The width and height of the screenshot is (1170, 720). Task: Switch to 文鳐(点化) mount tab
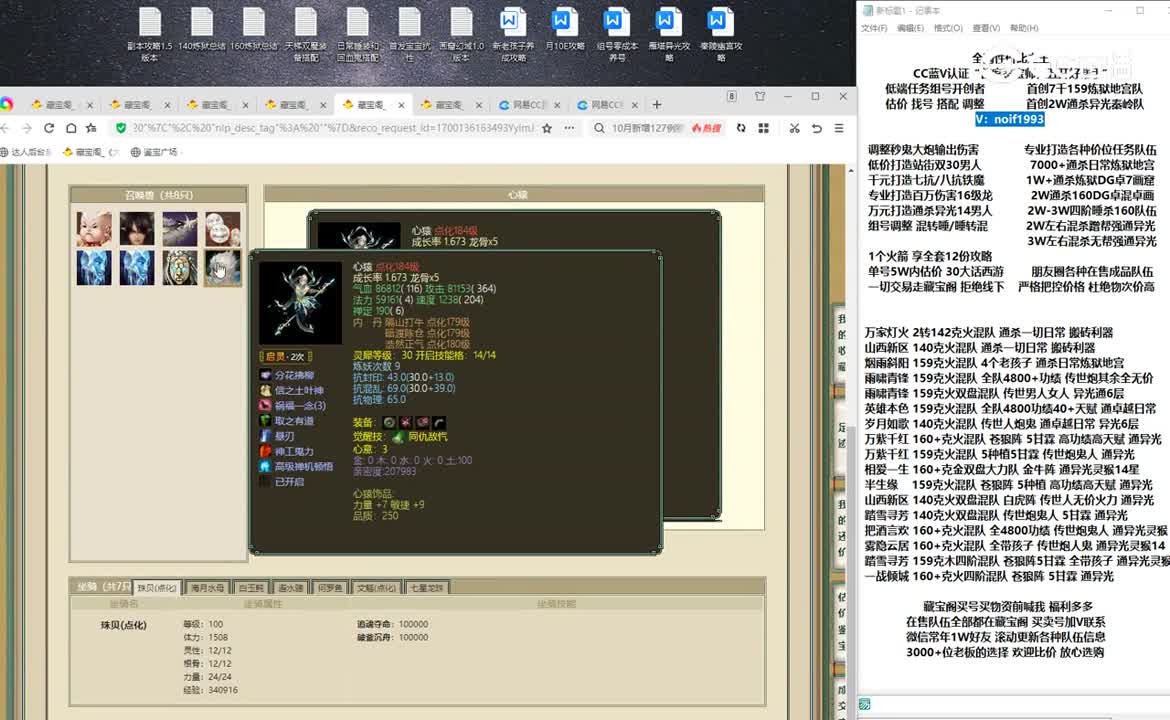click(377, 588)
